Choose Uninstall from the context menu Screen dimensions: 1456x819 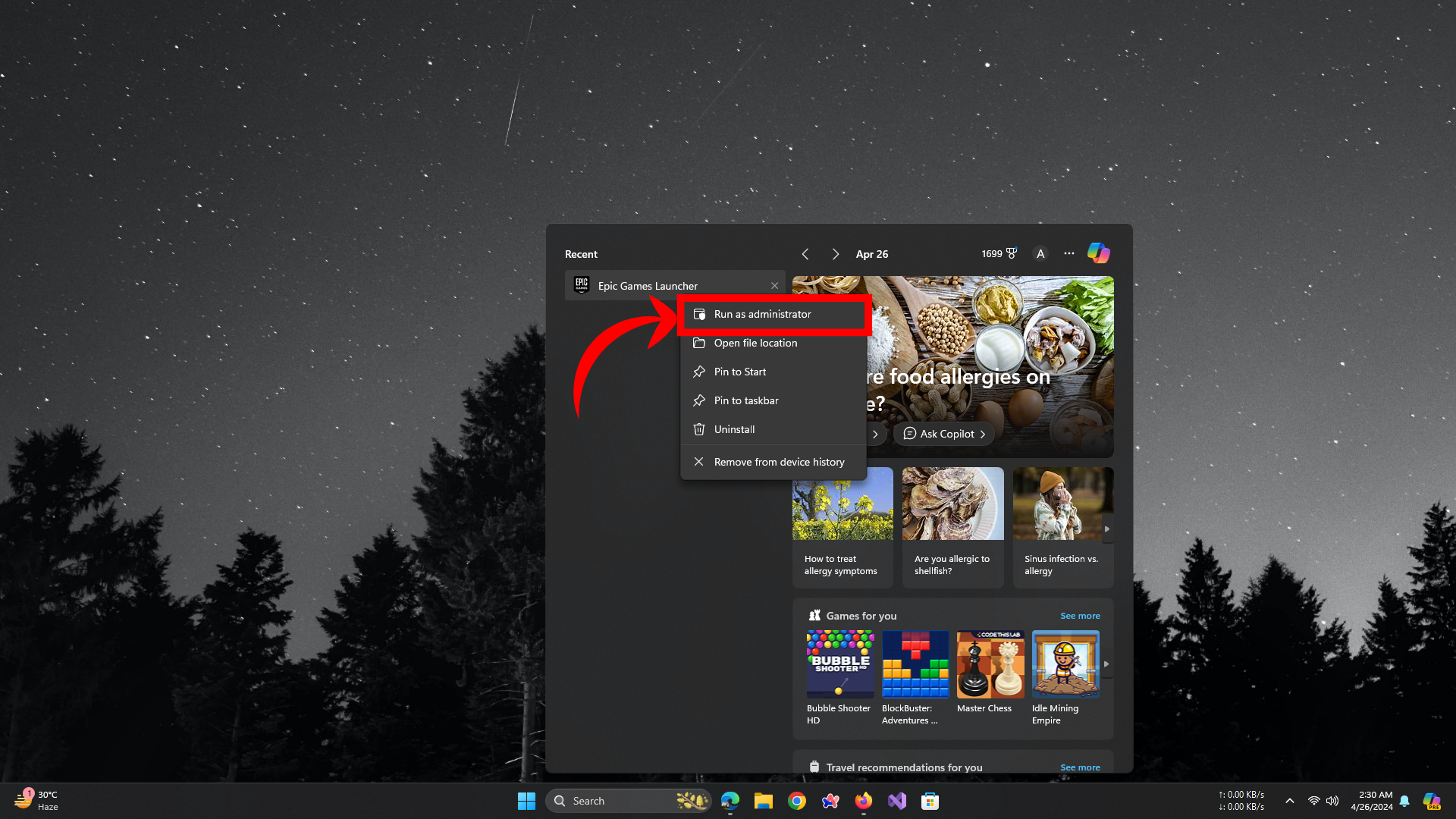tap(734, 429)
